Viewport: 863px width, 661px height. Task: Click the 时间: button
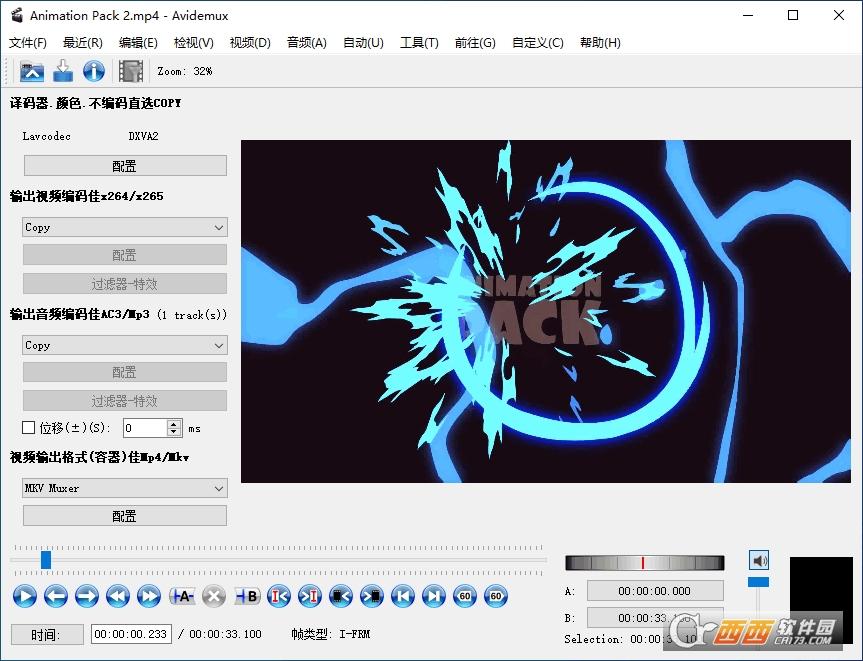[47, 635]
